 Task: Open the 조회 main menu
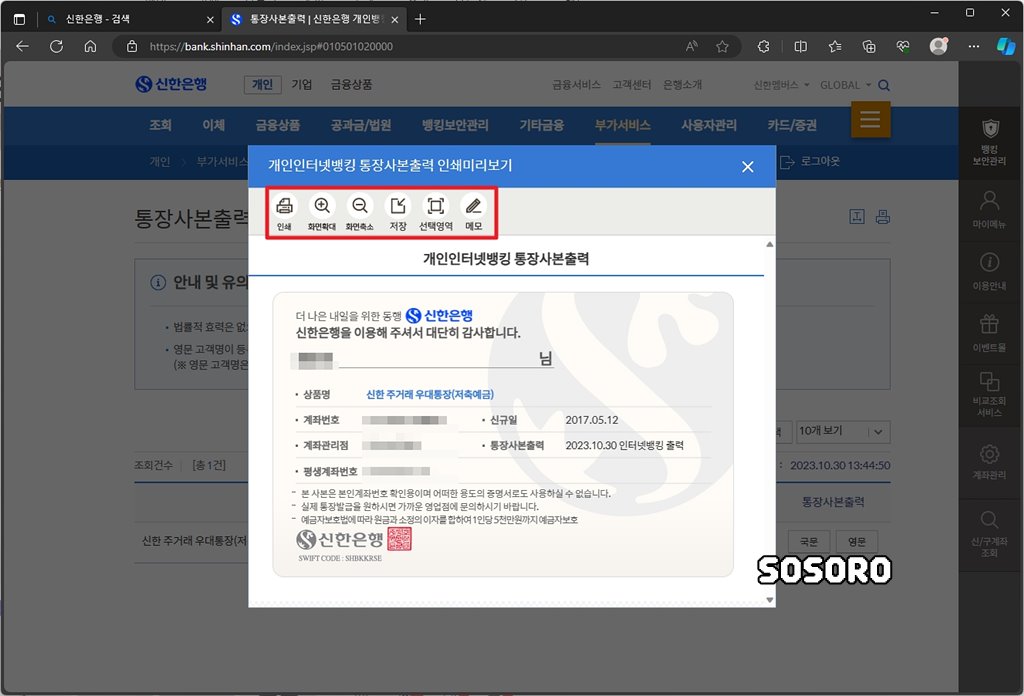coord(161,125)
